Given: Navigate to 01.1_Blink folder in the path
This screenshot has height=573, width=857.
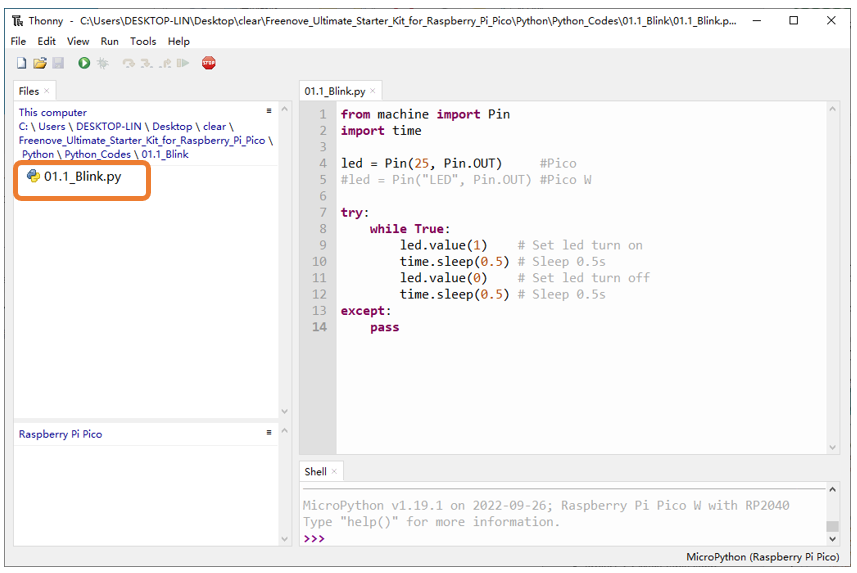Looking at the screenshot, I should tap(165, 155).
